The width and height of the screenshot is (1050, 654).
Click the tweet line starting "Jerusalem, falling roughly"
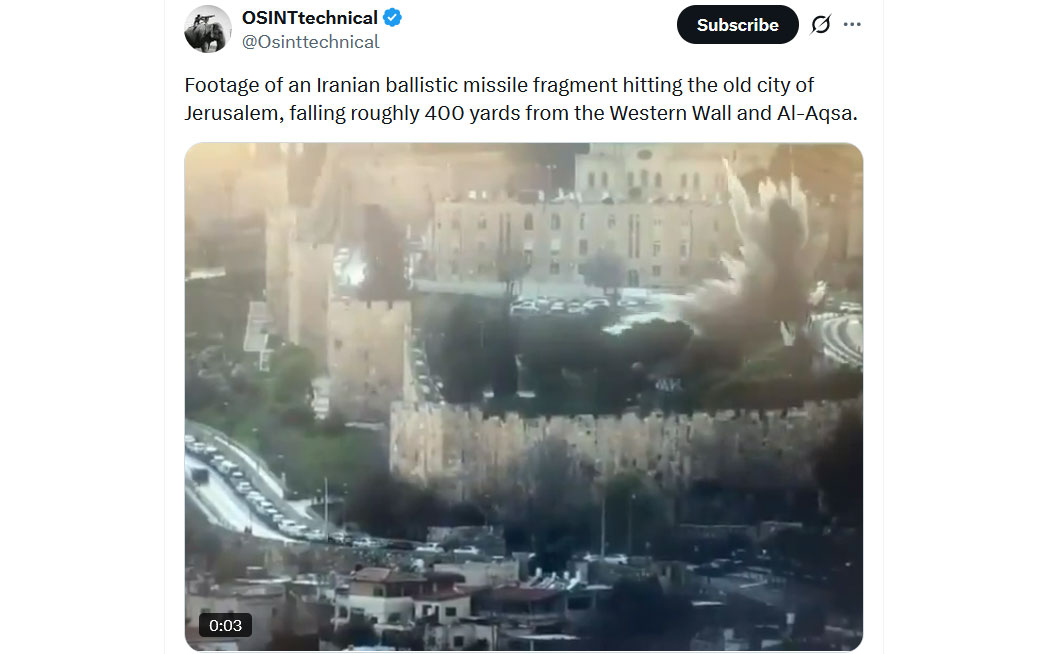click(x=521, y=113)
